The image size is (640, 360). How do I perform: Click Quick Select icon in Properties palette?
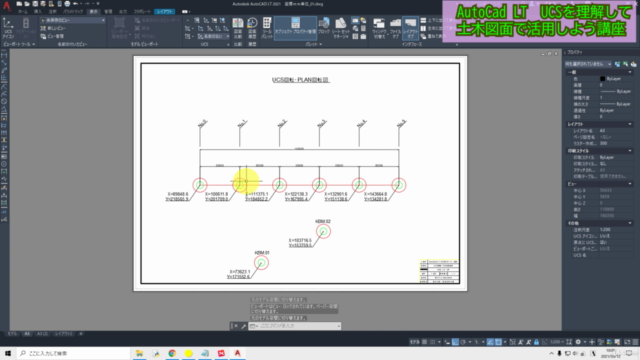click(633, 64)
